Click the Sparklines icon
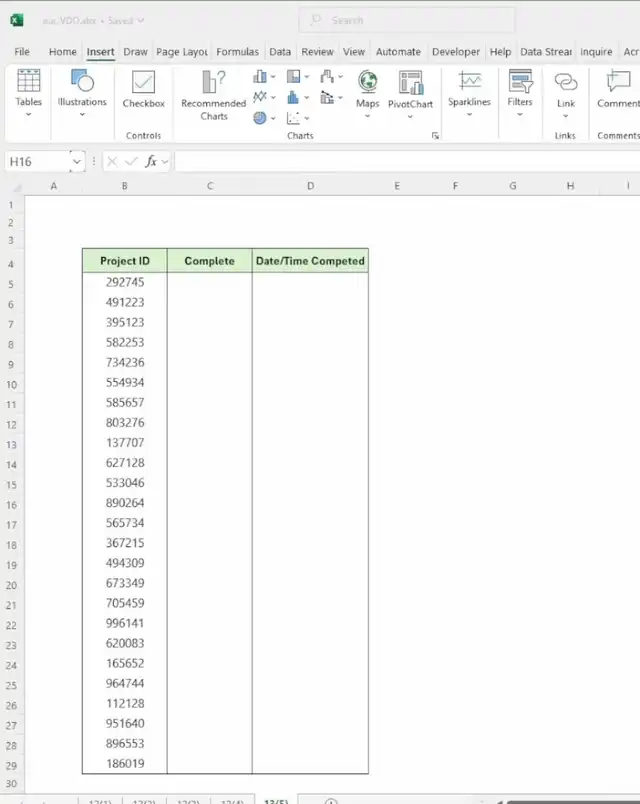The image size is (640, 804). [x=469, y=89]
